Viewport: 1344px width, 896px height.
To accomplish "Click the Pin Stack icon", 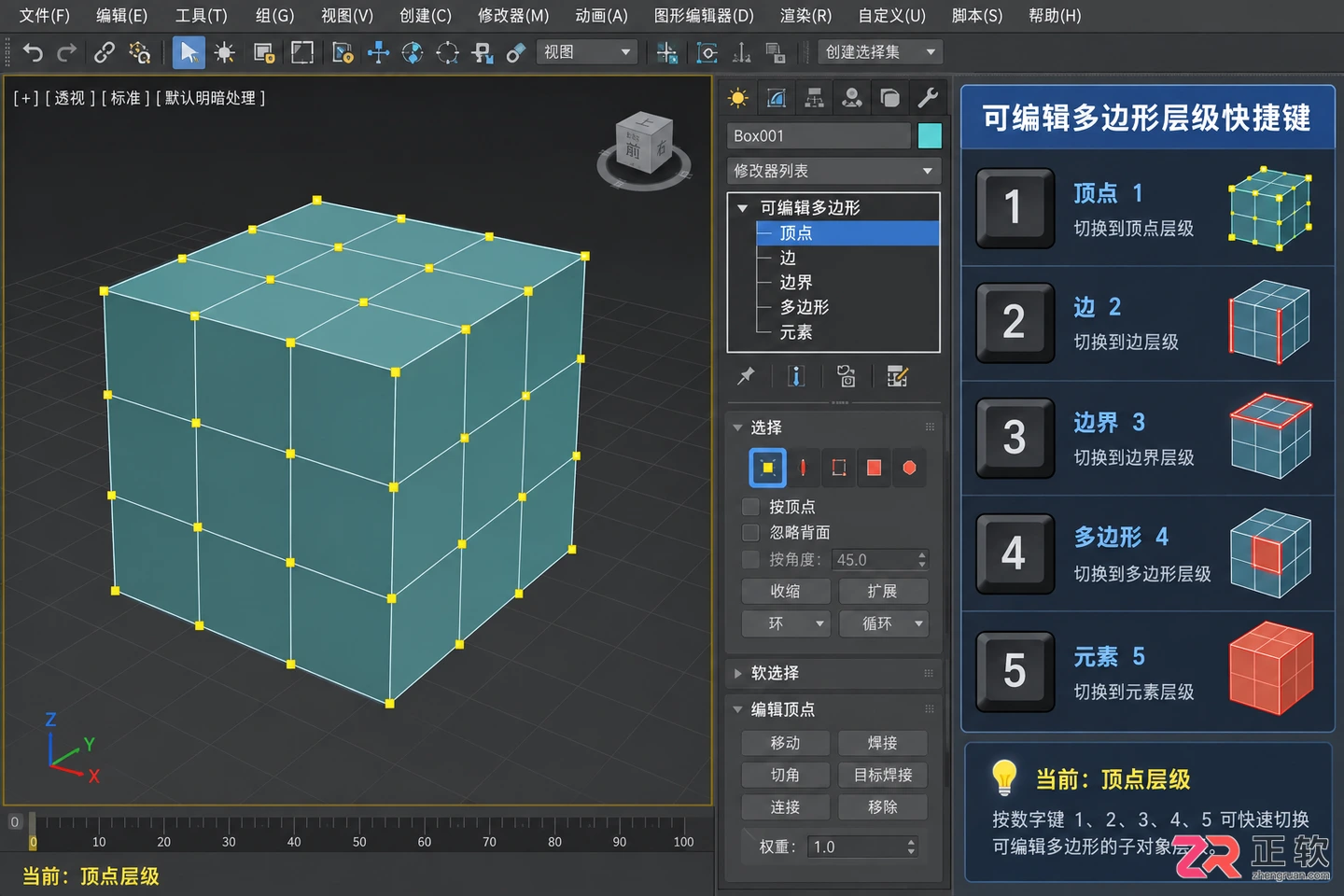I will (746, 376).
